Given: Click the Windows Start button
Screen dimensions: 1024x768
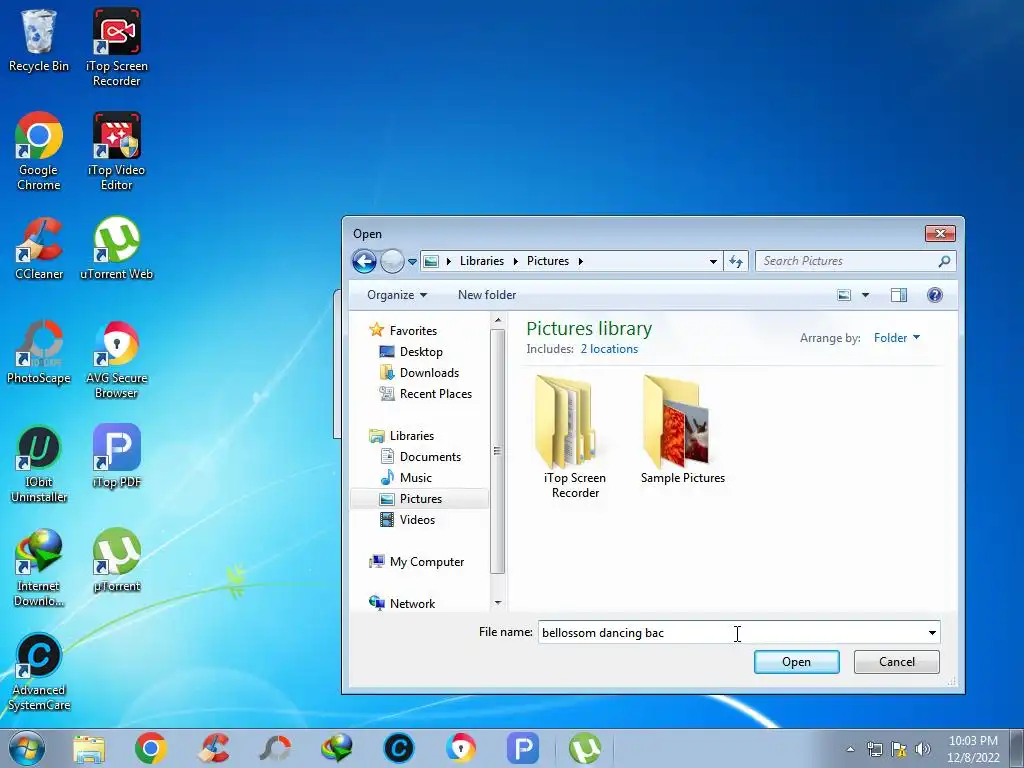Looking at the screenshot, I should point(26,748).
